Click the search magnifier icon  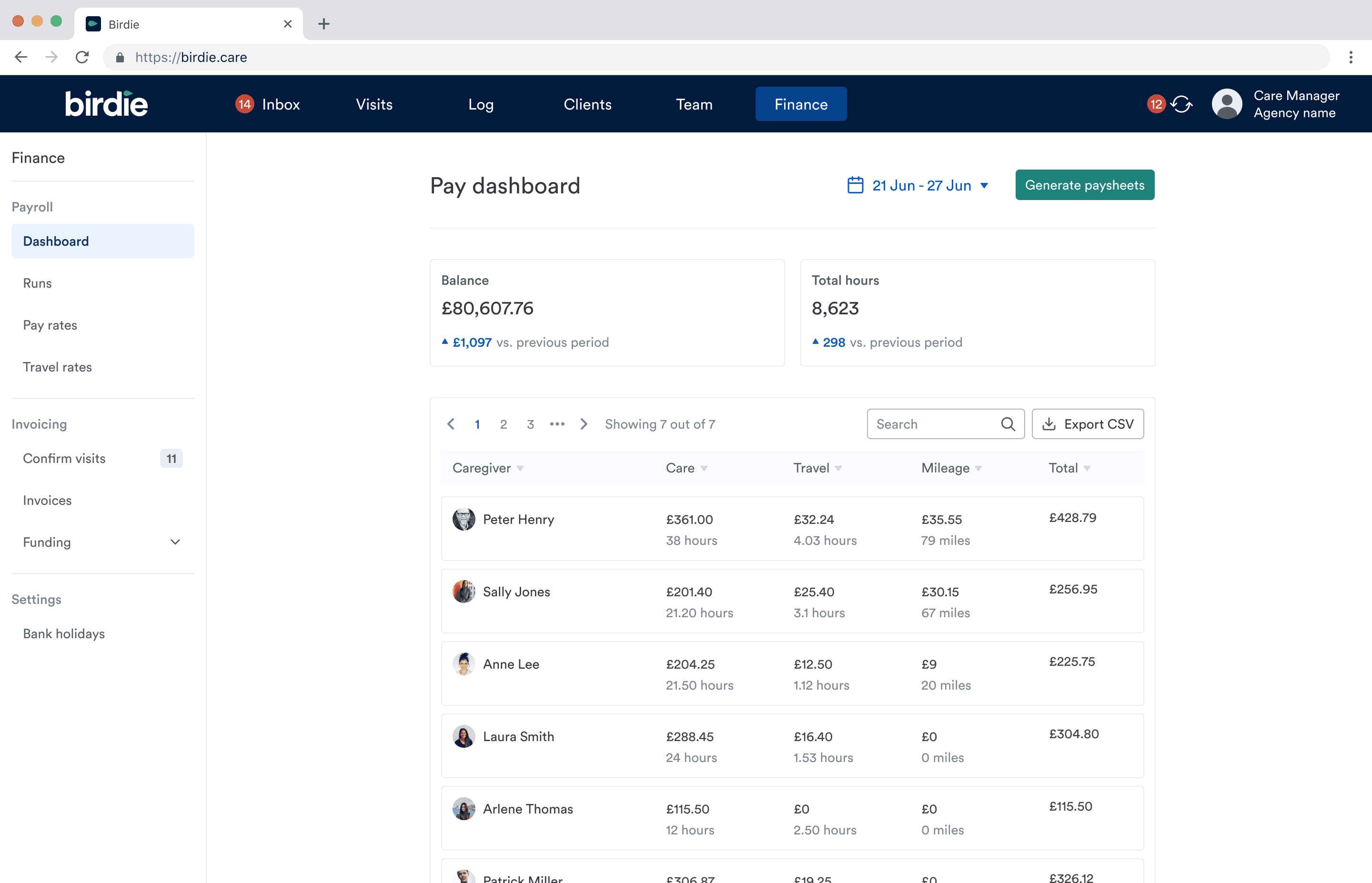click(x=1008, y=424)
